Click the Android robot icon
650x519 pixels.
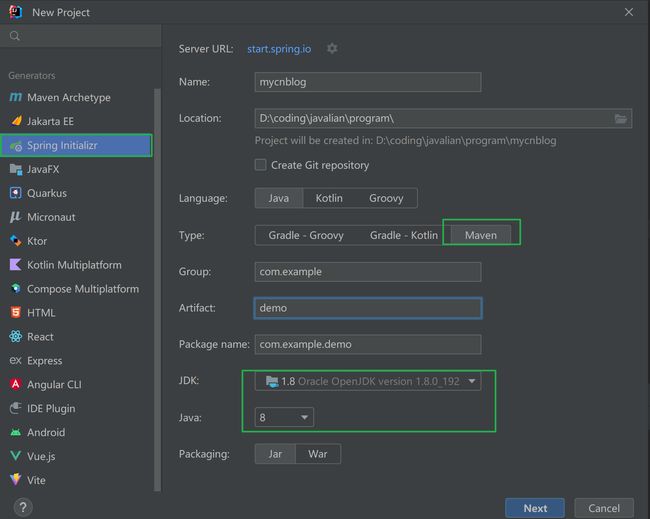pos(15,432)
